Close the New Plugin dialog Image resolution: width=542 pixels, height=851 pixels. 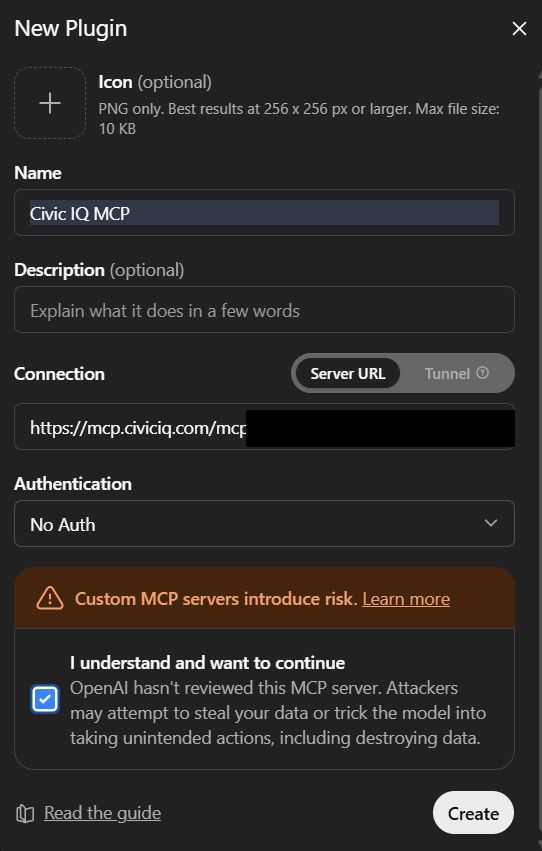519,29
